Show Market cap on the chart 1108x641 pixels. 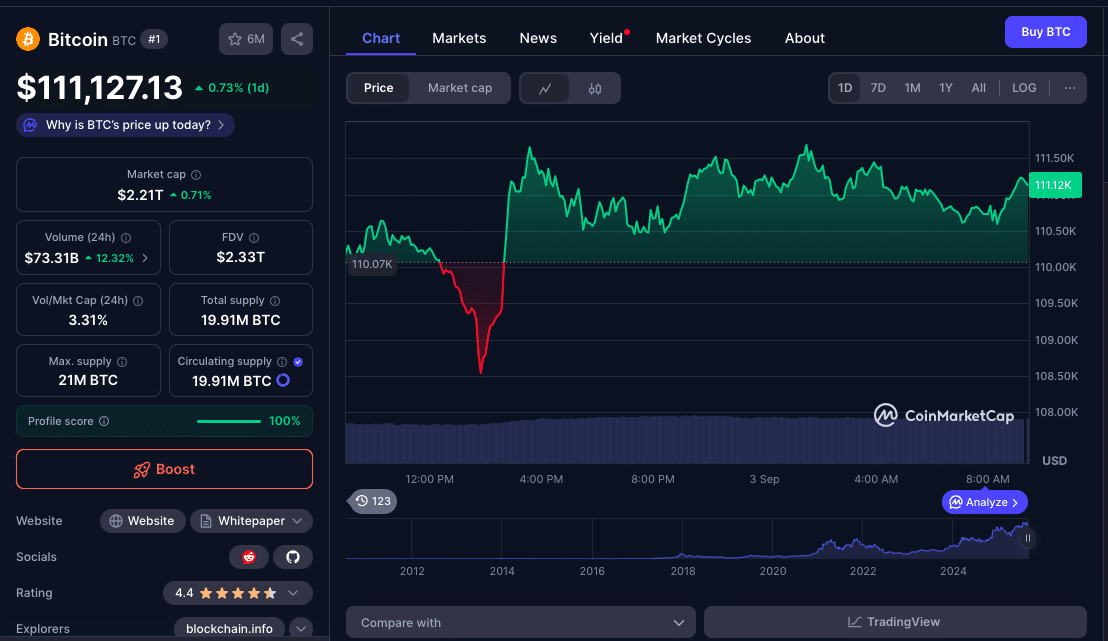(459, 88)
